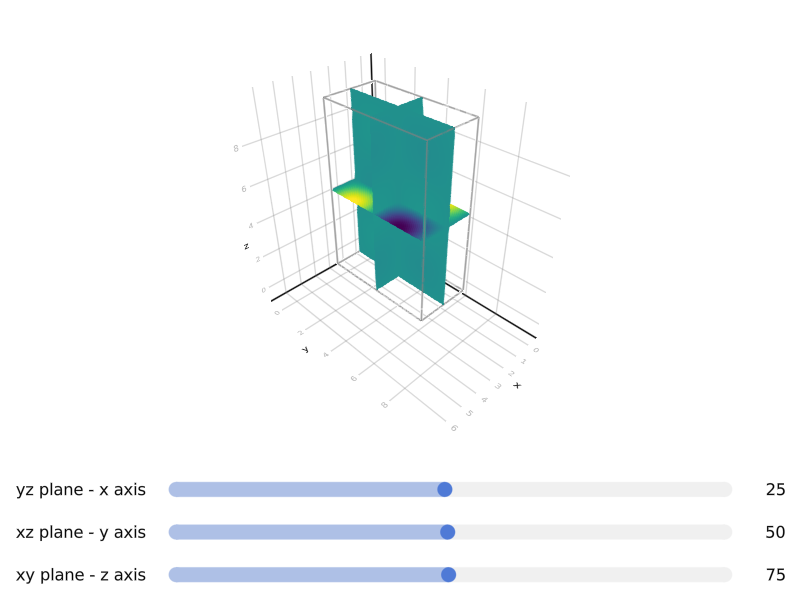800x600 pixels.
Task: Click empty track of xz plane slider
Action: (593, 532)
